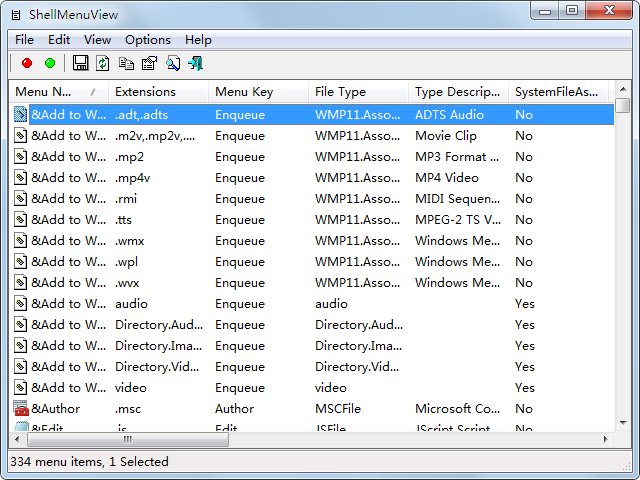
Task: Click the vertical scrollbar thumb
Action: [x=623, y=105]
